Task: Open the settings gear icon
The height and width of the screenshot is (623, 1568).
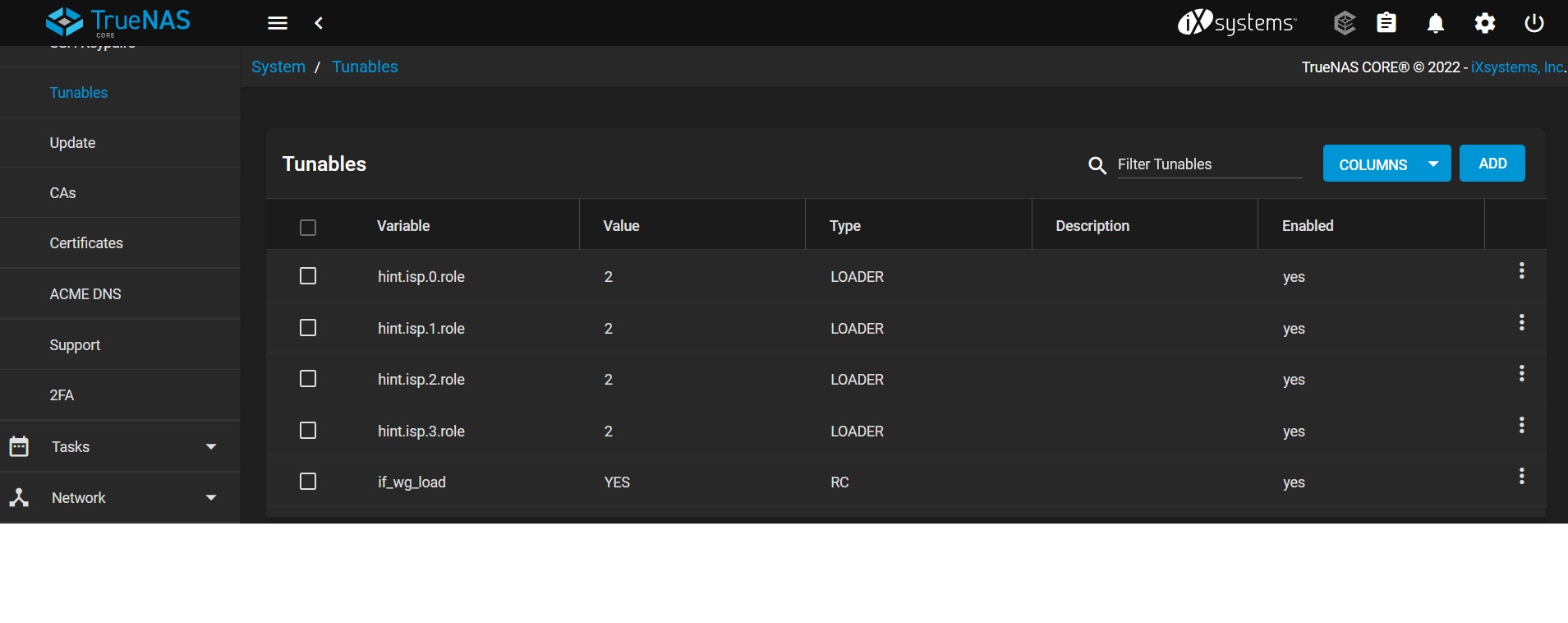Action: pyautogui.click(x=1485, y=23)
